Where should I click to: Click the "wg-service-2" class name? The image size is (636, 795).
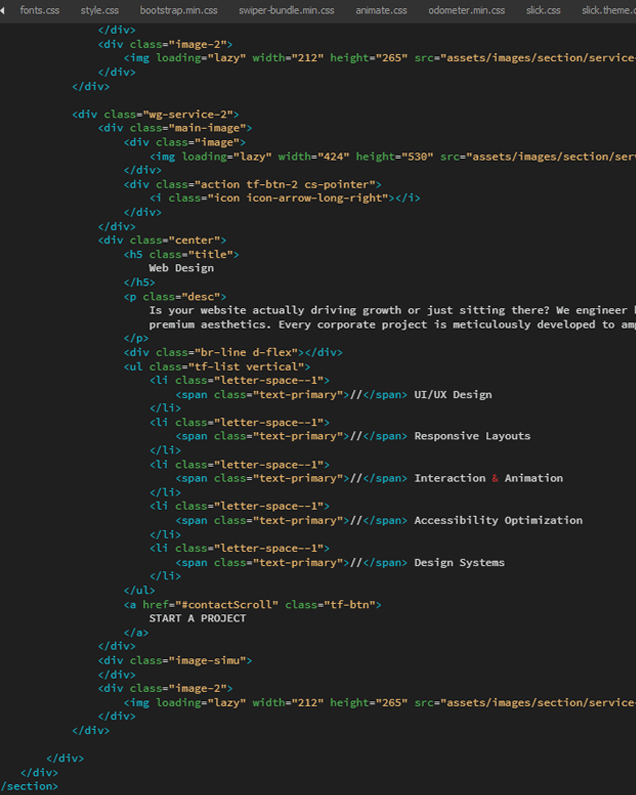point(188,114)
